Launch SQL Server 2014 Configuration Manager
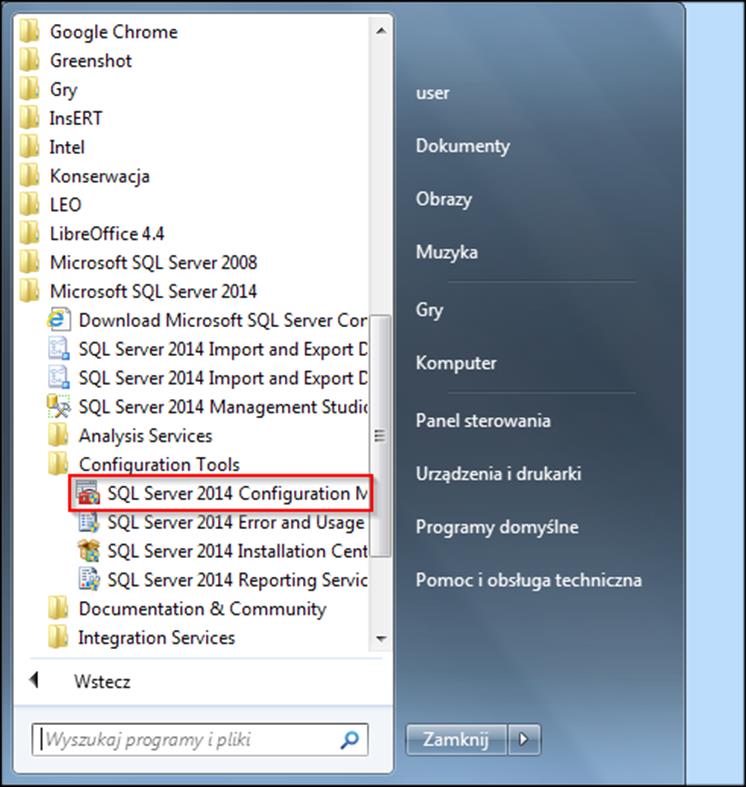The image size is (746, 787). pyautogui.click(x=221, y=493)
